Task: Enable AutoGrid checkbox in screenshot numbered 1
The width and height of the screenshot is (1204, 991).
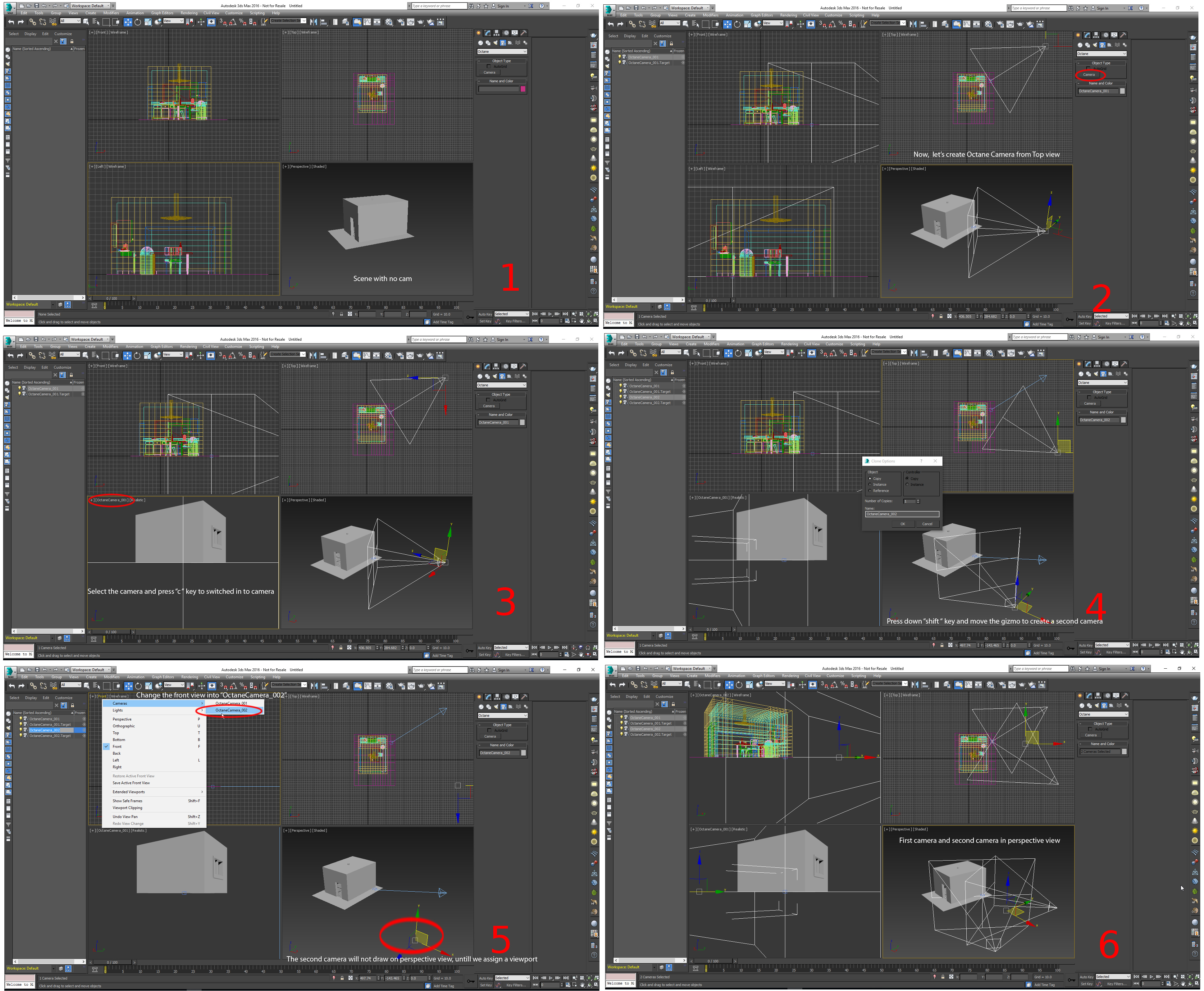Action: tap(489, 67)
